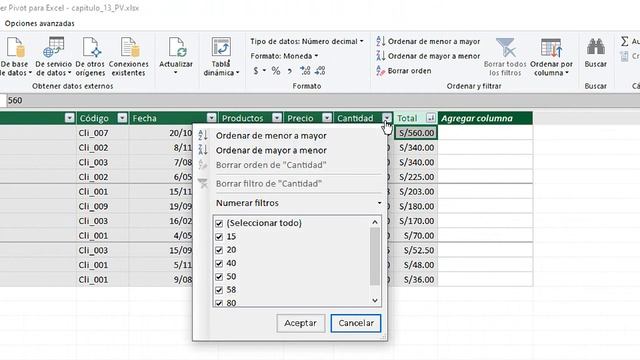
Task: Select the S/52.50 Total cell
Action: point(416,250)
